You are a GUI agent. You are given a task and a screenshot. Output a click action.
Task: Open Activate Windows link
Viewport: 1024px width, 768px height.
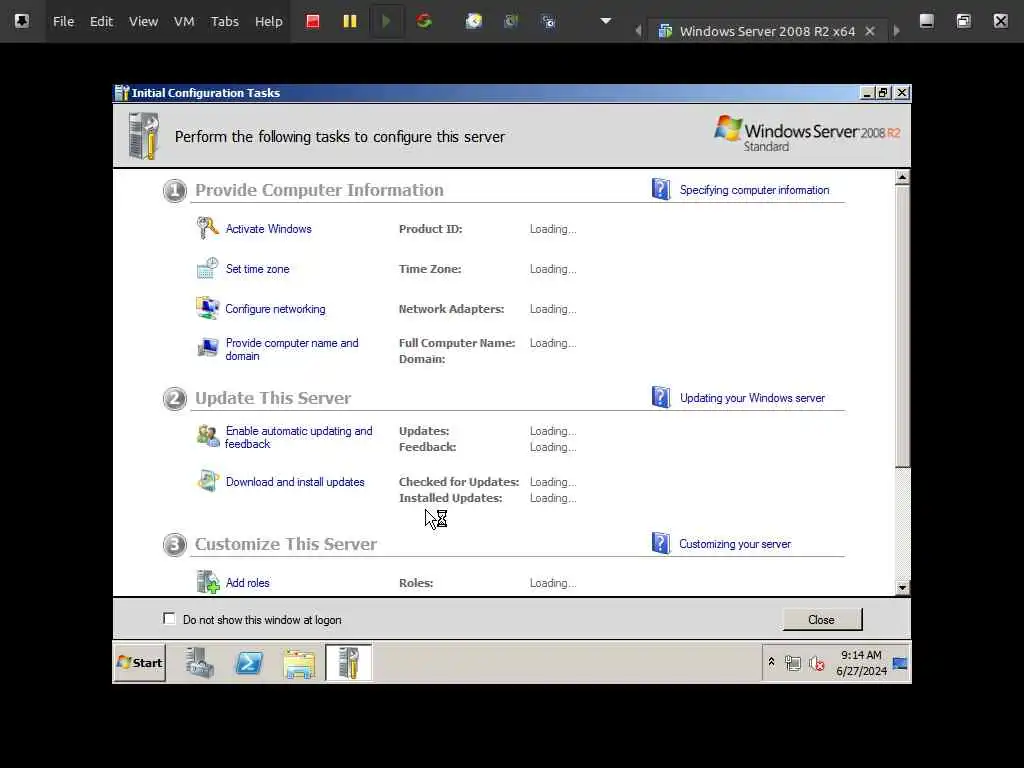point(268,229)
